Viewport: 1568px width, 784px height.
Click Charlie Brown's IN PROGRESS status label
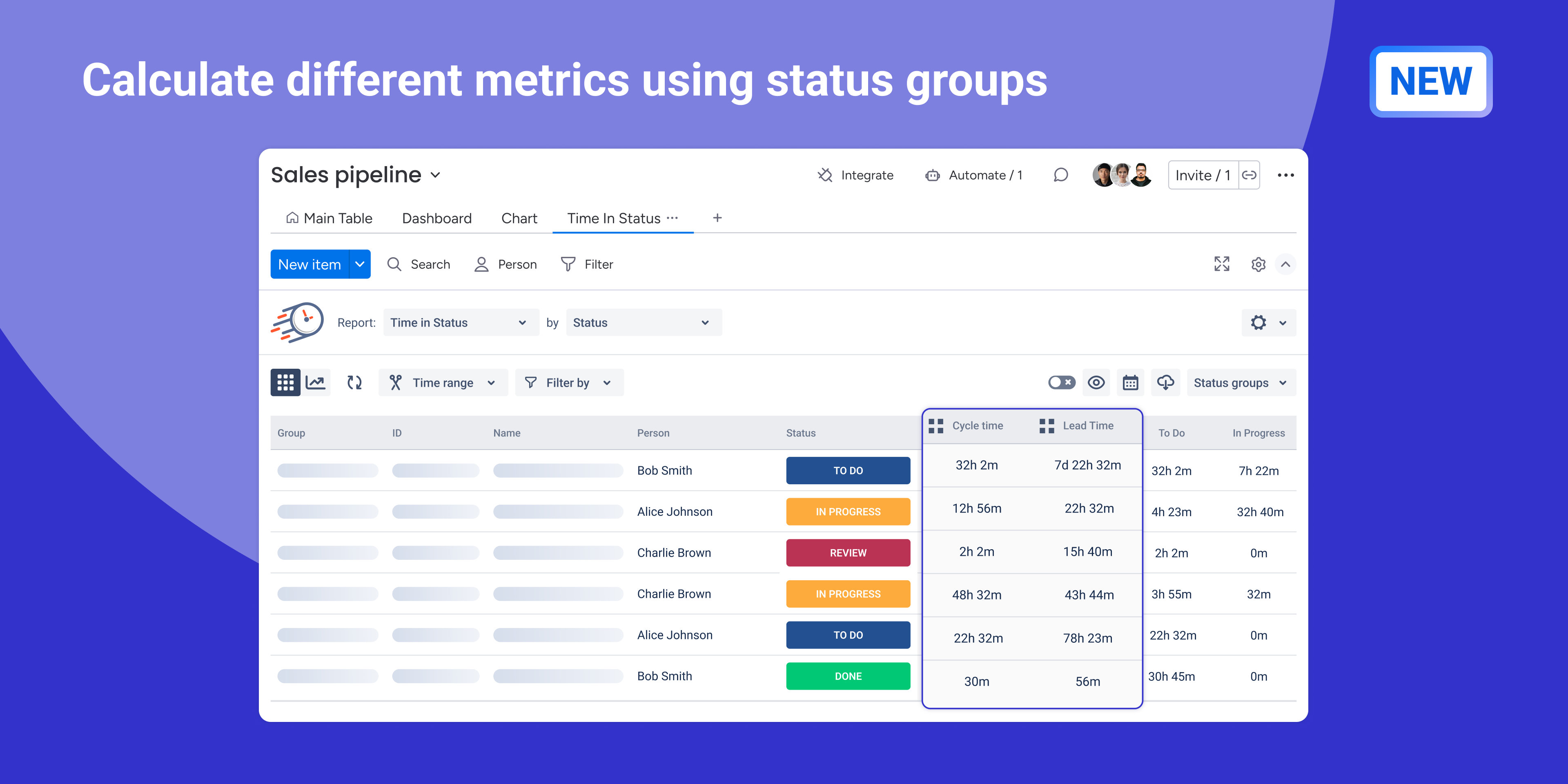[x=848, y=594]
